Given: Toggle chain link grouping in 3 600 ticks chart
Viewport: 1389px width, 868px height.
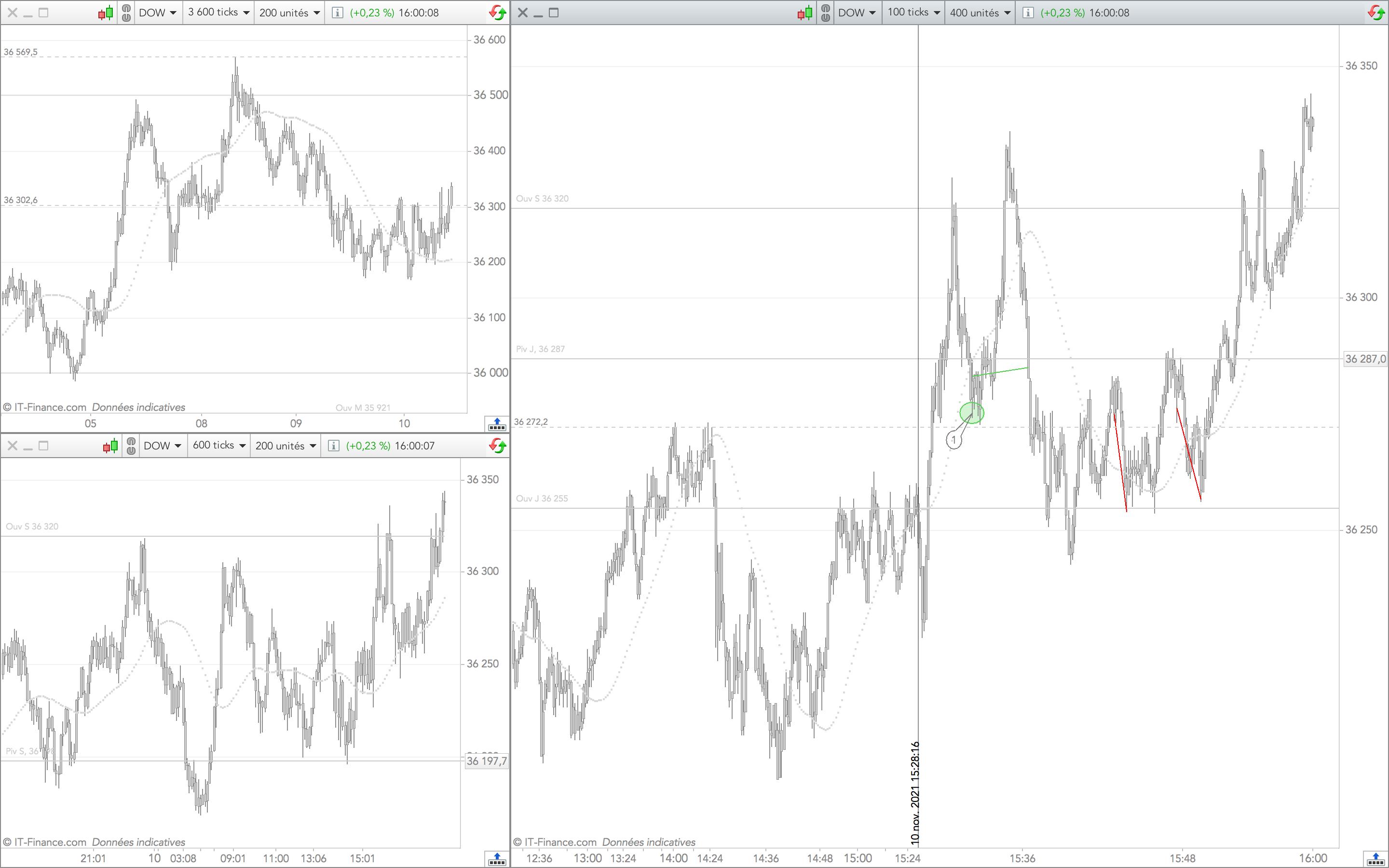Looking at the screenshot, I should 126,13.
